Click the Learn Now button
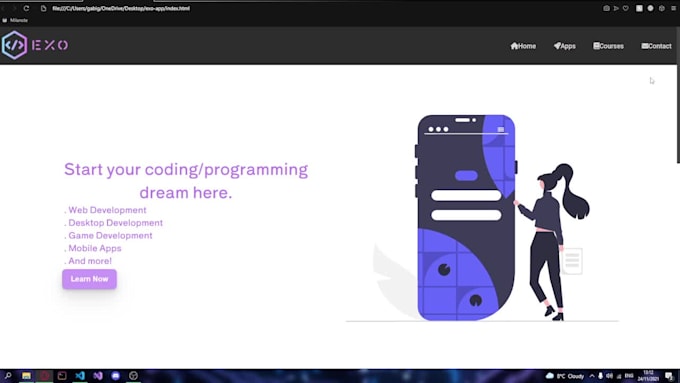Image resolution: width=680 pixels, height=383 pixels. click(x=89, y=279)
